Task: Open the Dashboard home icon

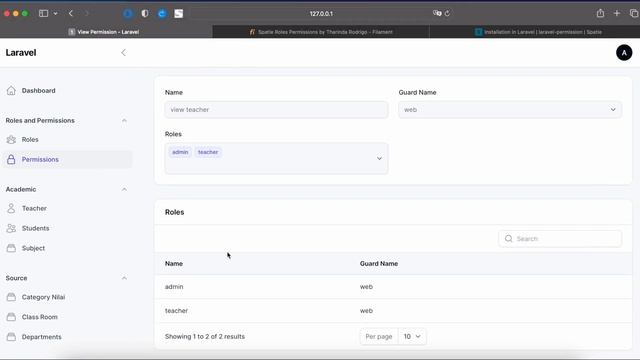Action: (11, 91)
